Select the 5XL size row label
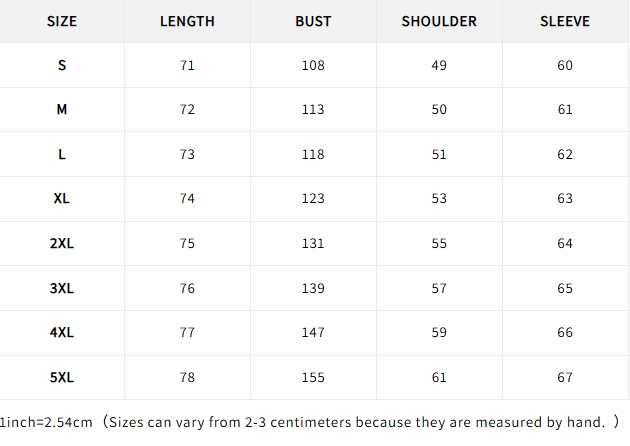Image resolution: width=630 pixels, height=446 pixels. click(61, 378)
